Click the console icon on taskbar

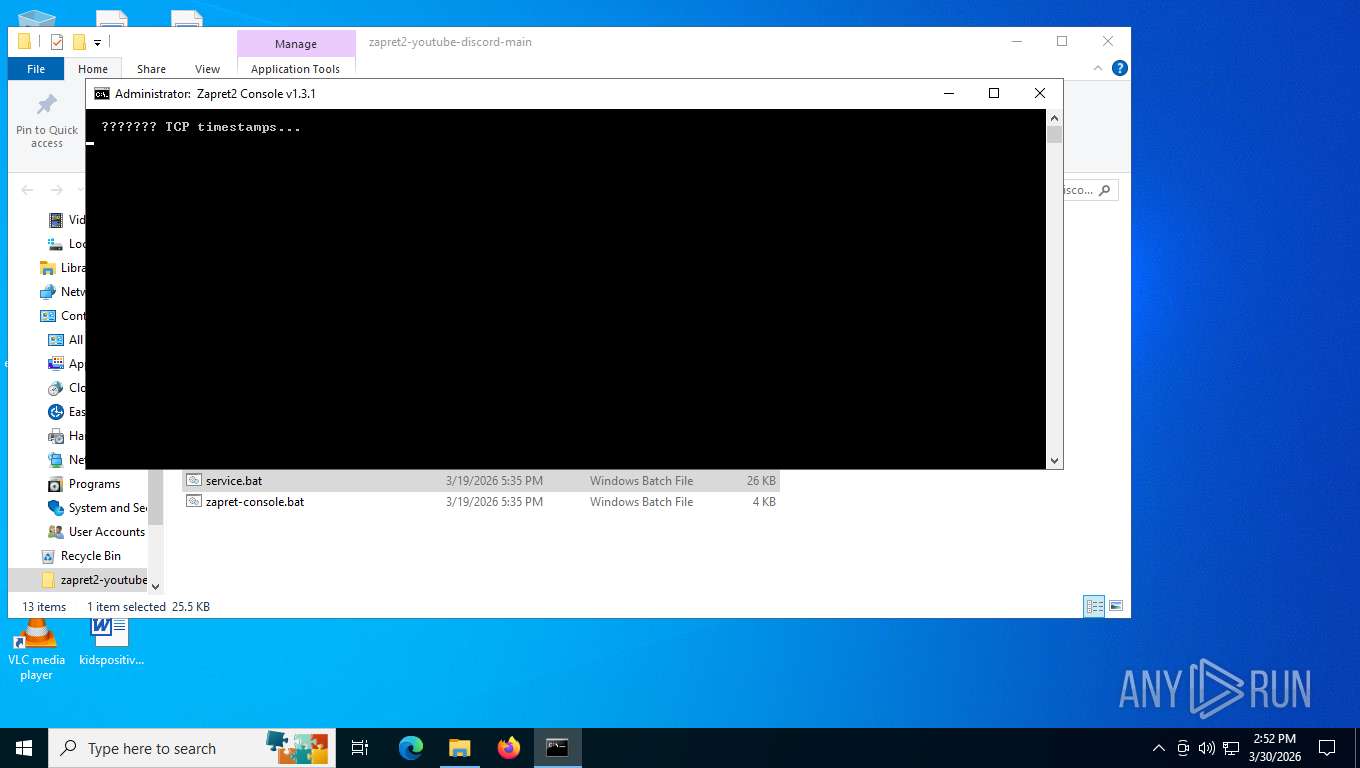click(558, 748)
